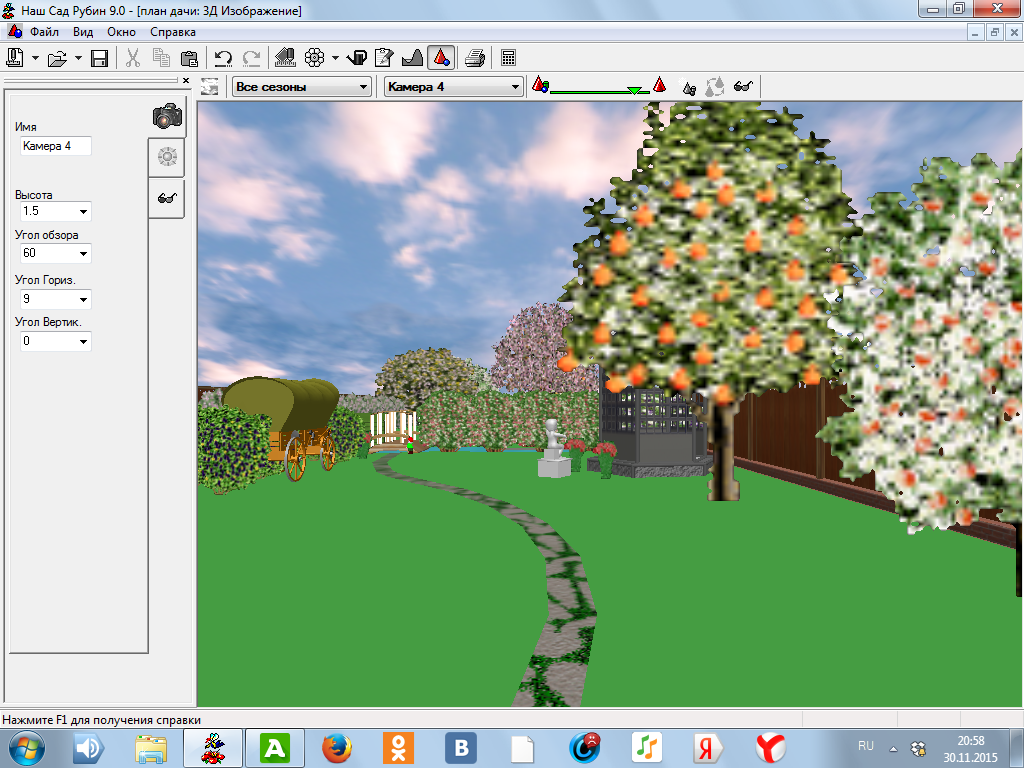Select the terrain relief icon
The width and height of the screenshot is (1024, 768).
412,58
